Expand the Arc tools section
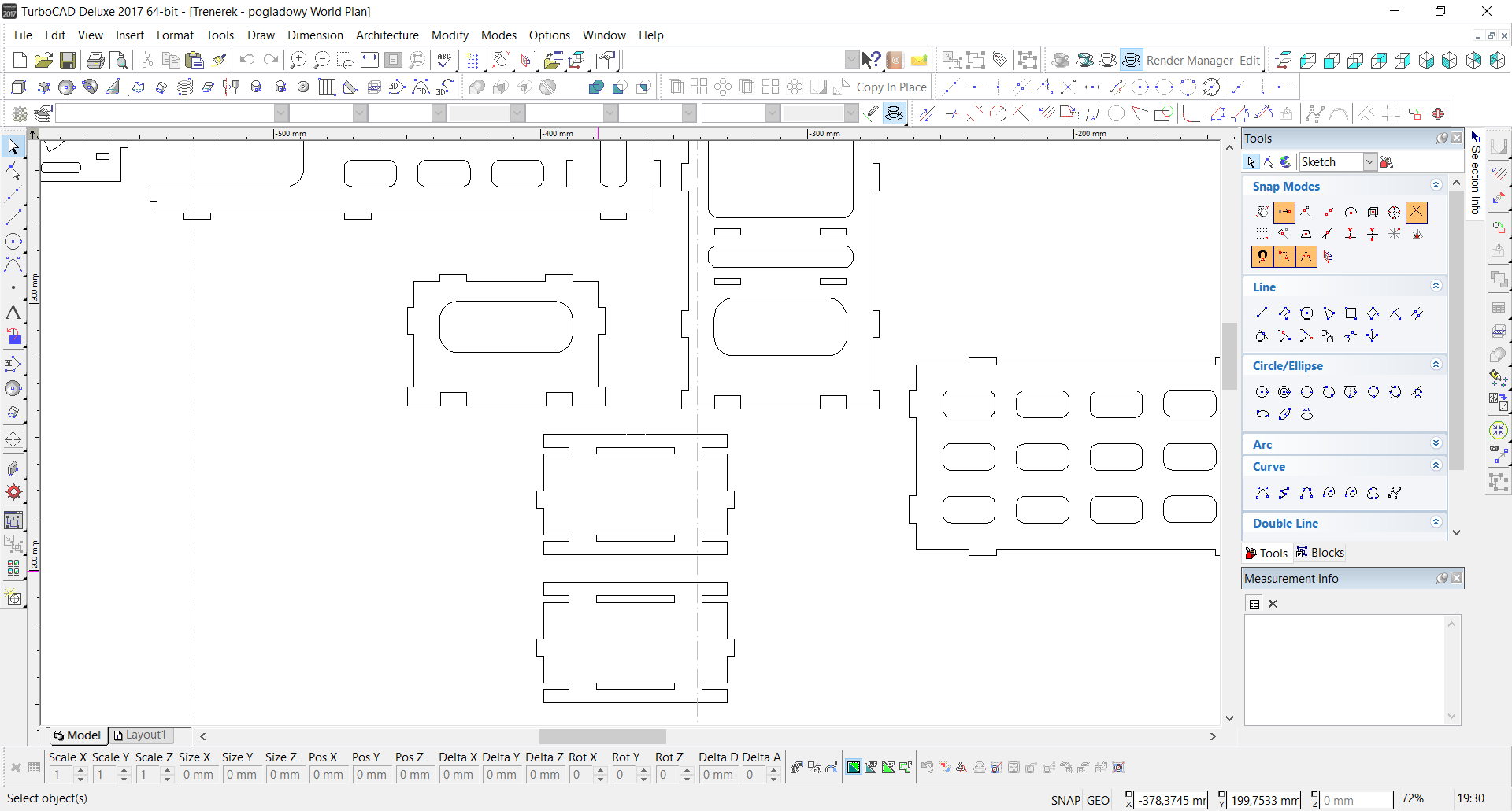1512x811 pixels. [1436, 444]
